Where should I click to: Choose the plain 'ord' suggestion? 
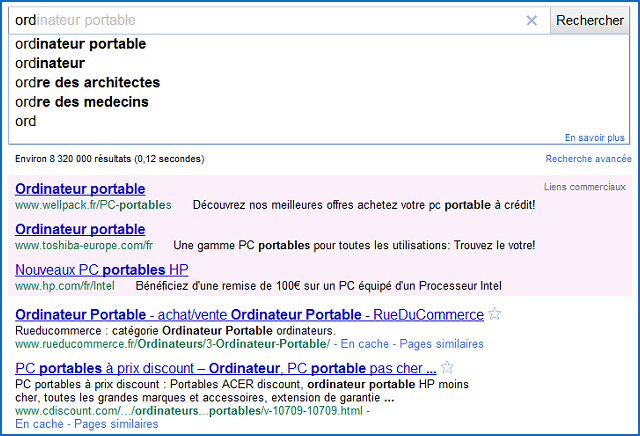coord(26,121)
